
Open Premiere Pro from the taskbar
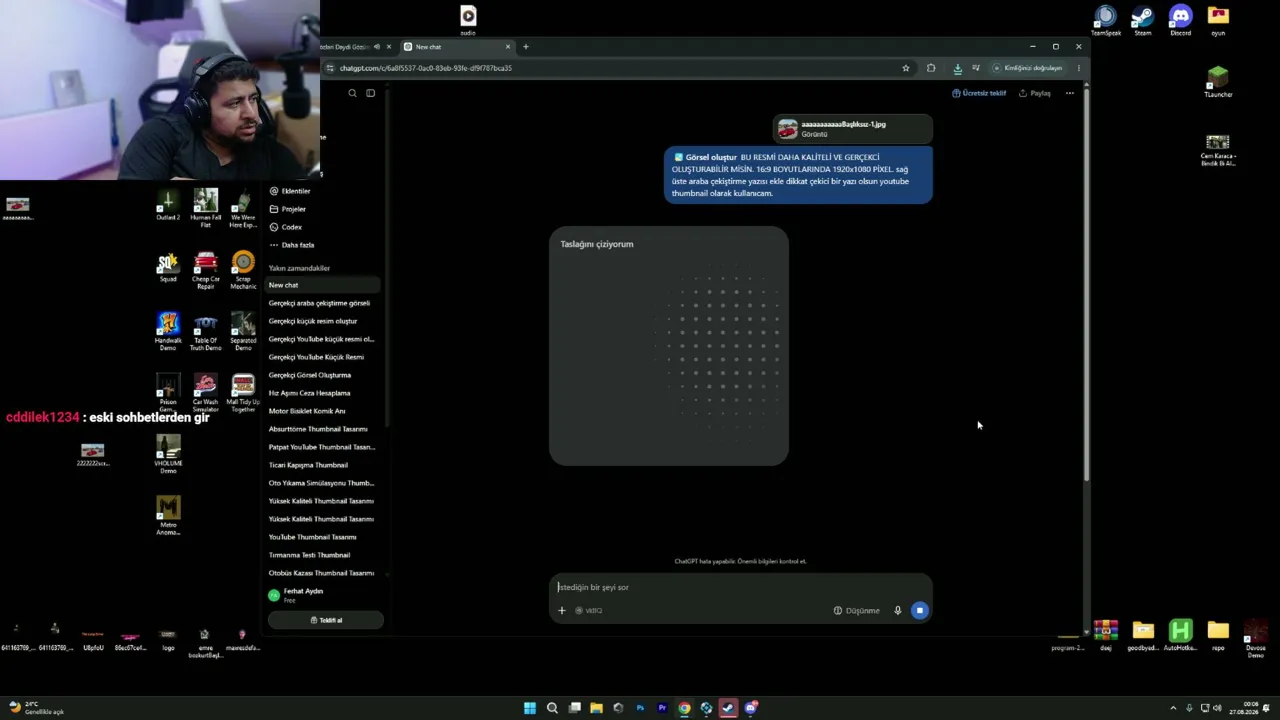662,708
